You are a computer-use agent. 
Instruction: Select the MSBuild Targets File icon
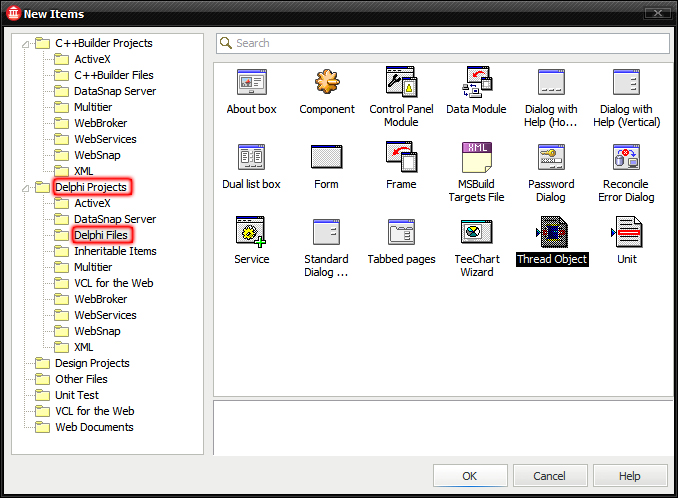coord(477,157)
